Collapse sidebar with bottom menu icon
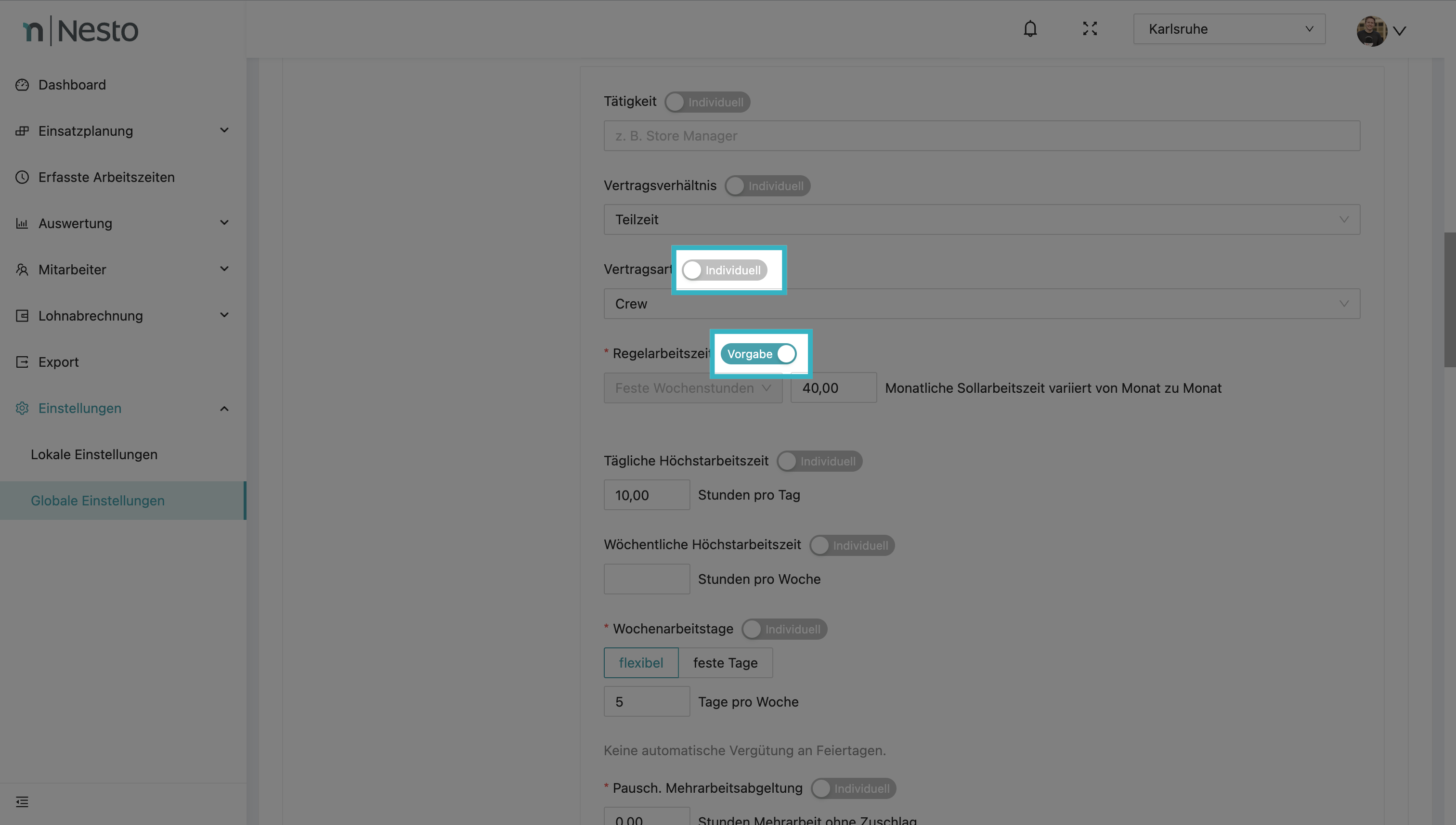 [22, 801]
